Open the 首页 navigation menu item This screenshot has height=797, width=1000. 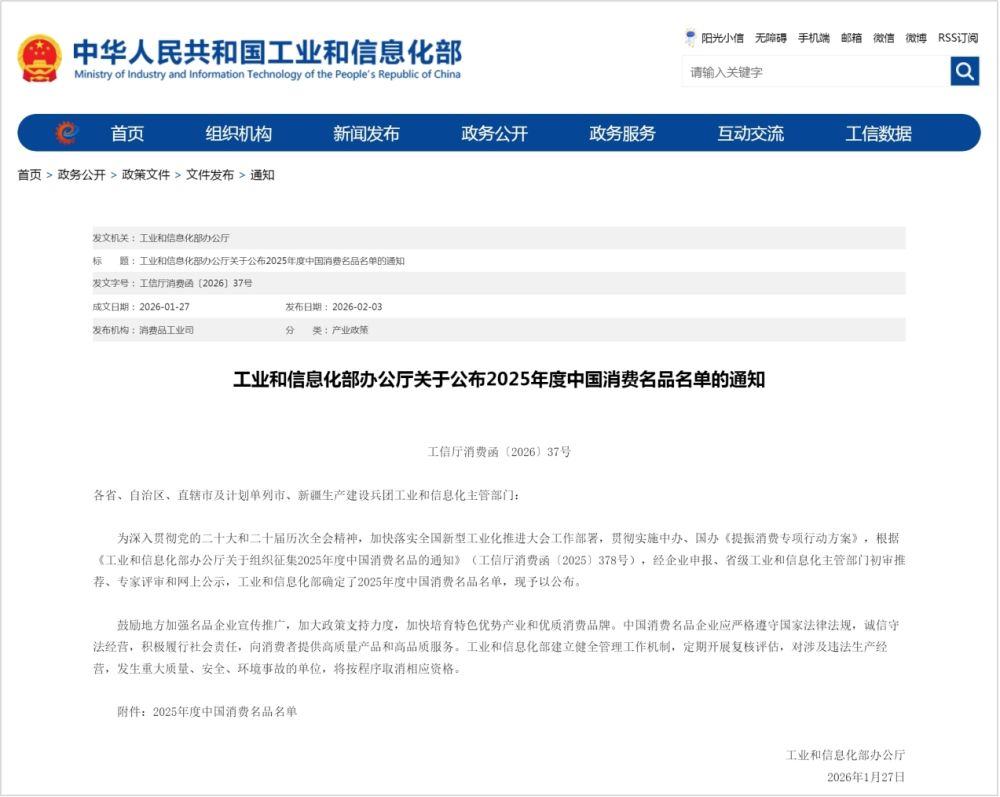pos(127,134)
